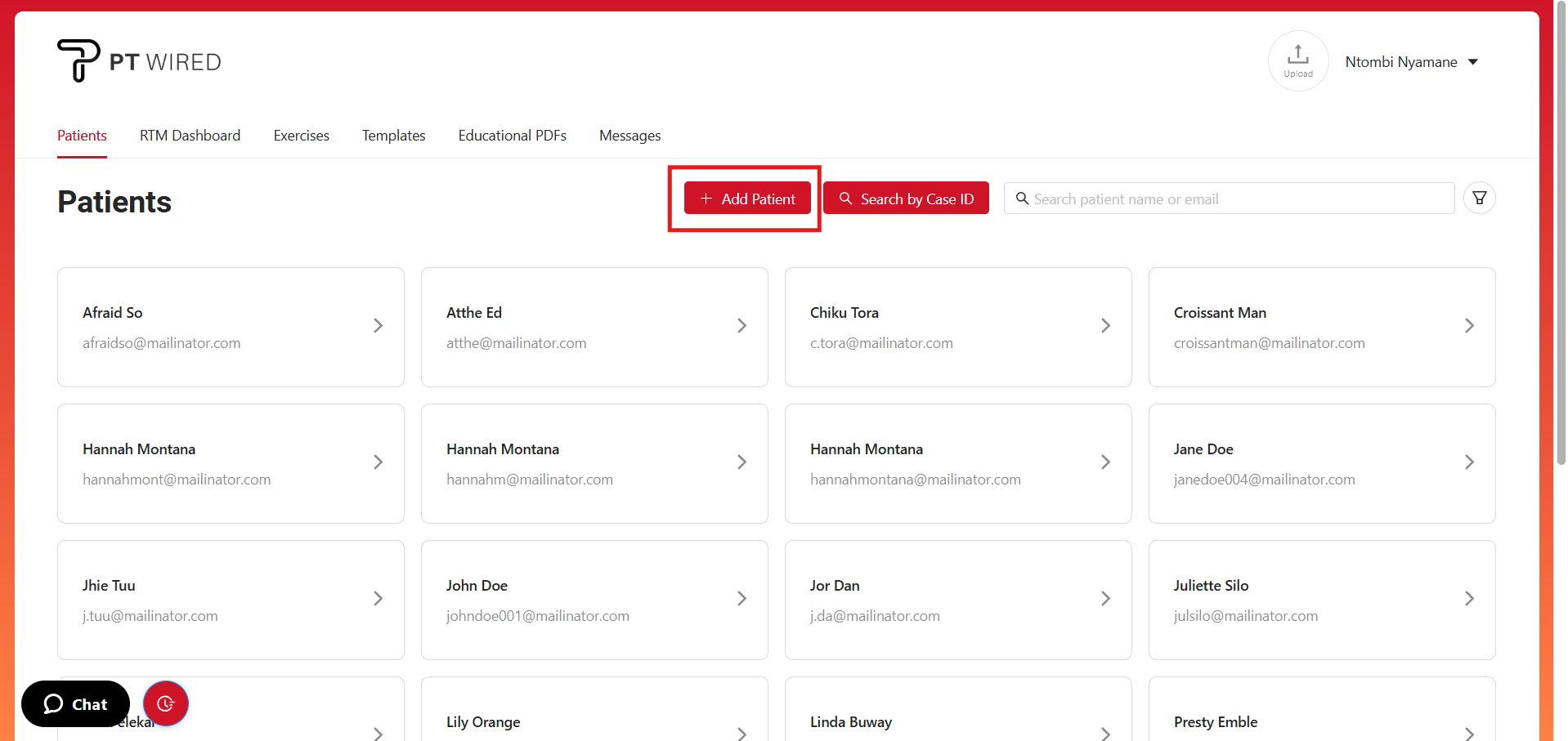The width and height of the screenshot is (1568, 741).
Task: Select the Templates tab
Action: pos(394,136)
